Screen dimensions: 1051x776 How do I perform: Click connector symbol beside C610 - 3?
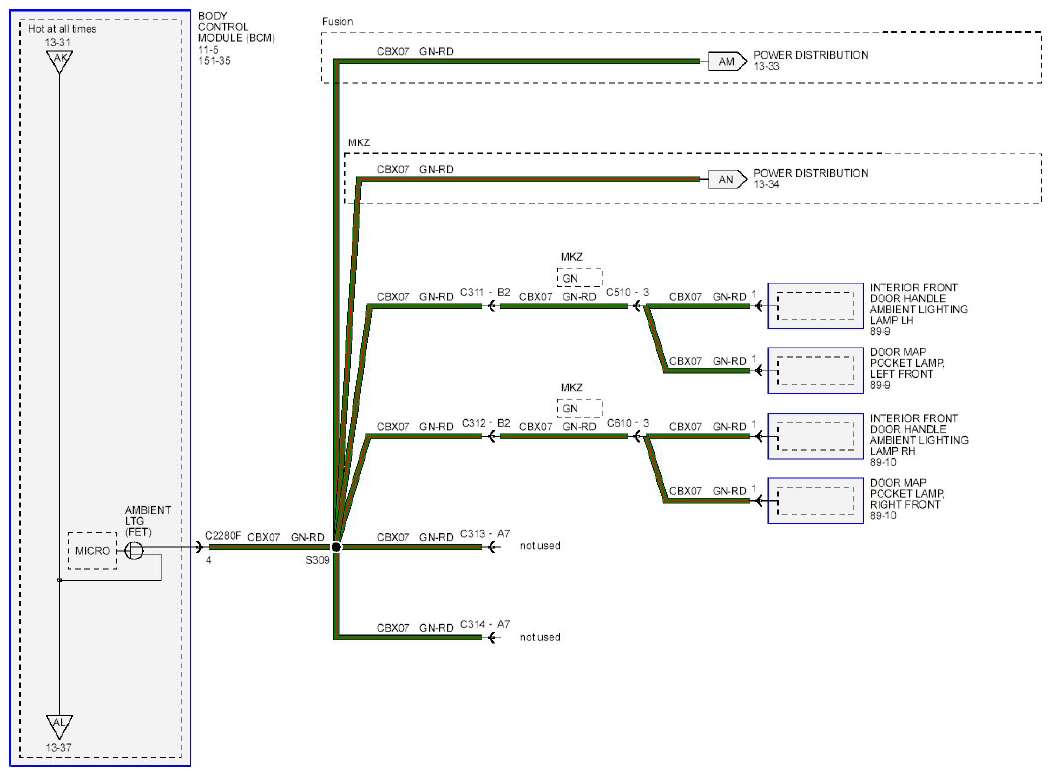(x=637, y=436)
